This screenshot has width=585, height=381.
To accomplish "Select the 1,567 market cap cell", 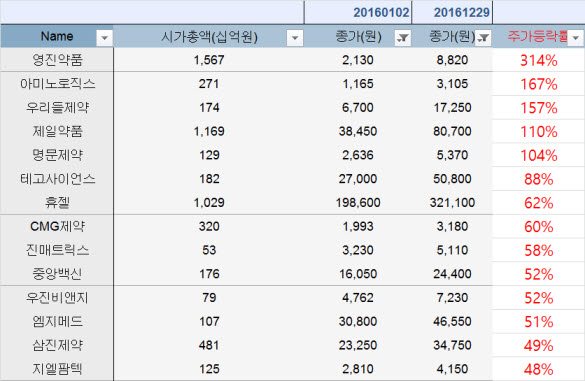I will (x=209, y=60).
